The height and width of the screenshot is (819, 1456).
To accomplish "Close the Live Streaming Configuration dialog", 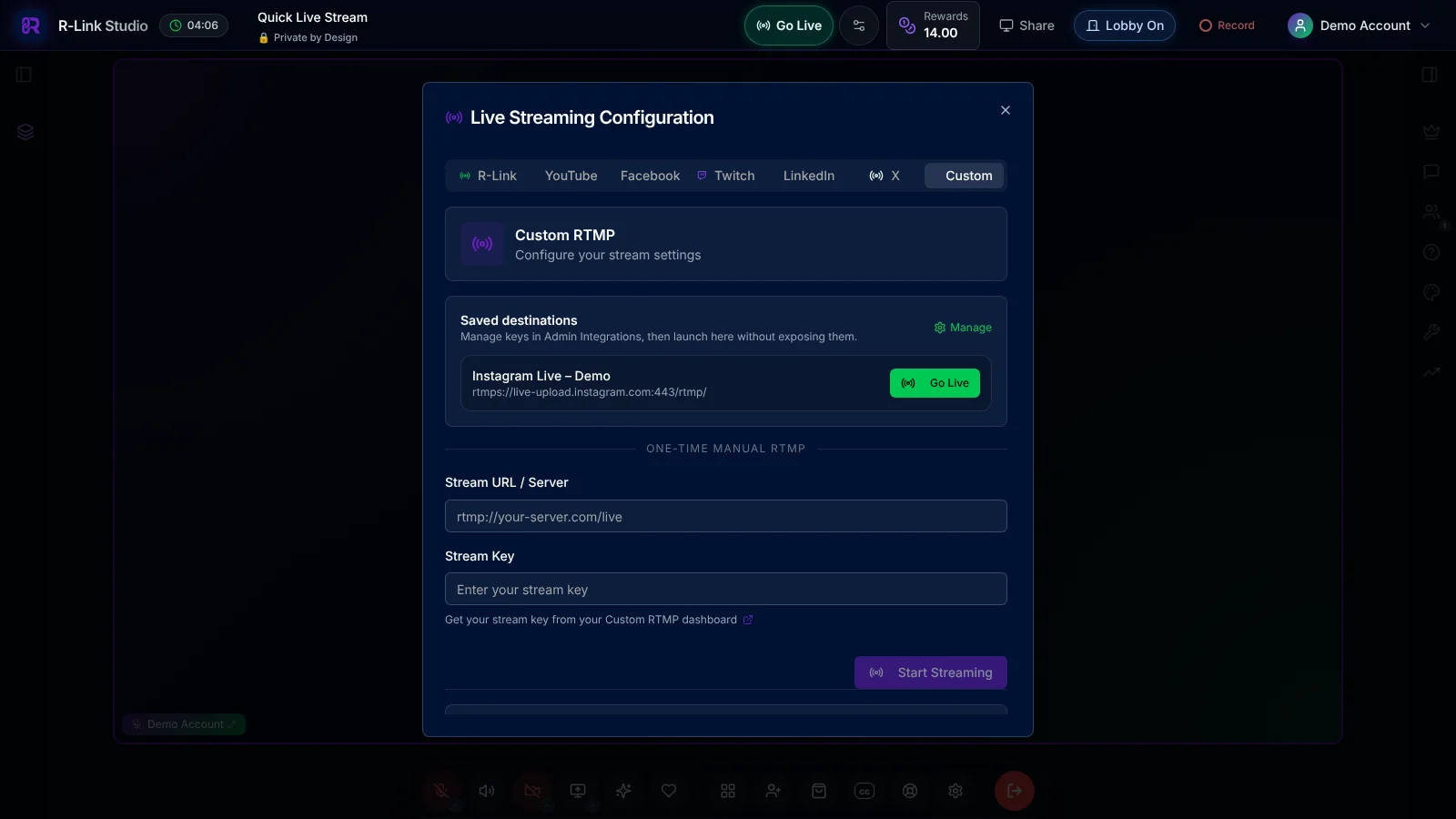I will click(1006, 110).
